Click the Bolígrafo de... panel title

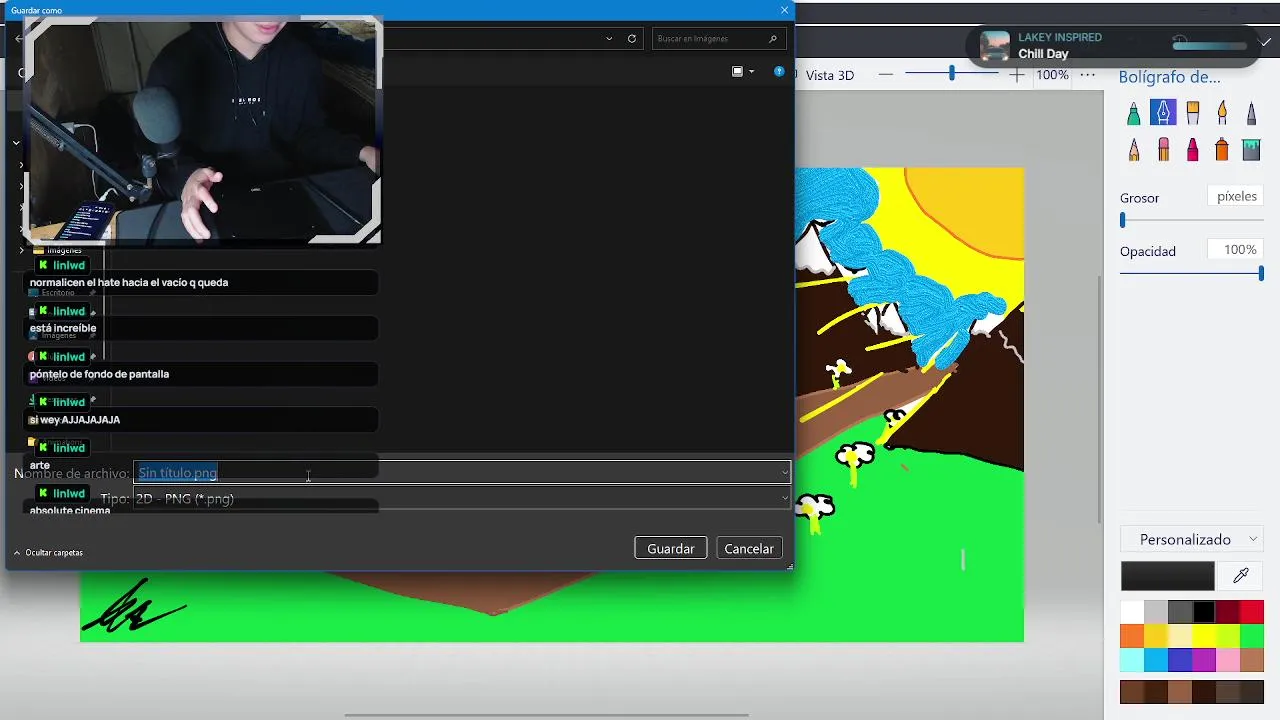coord(1170,77)
